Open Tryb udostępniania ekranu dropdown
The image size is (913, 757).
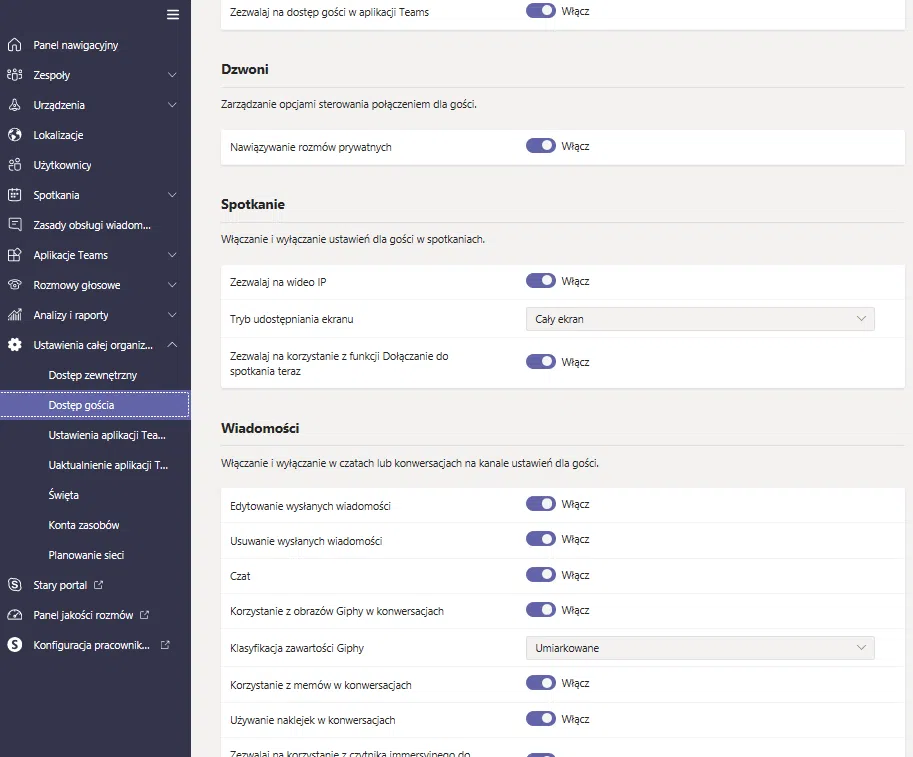pyautogui.click(x=699, y=319)
